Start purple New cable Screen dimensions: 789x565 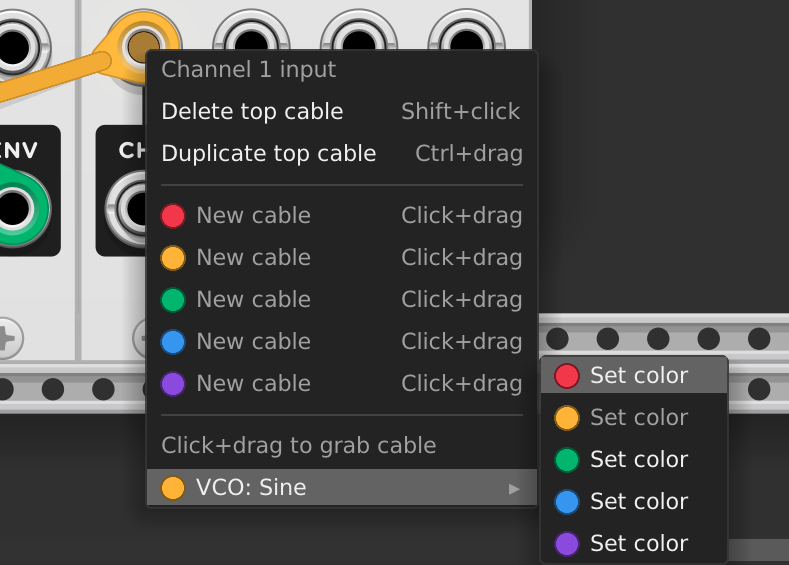(x=342, y=383)
